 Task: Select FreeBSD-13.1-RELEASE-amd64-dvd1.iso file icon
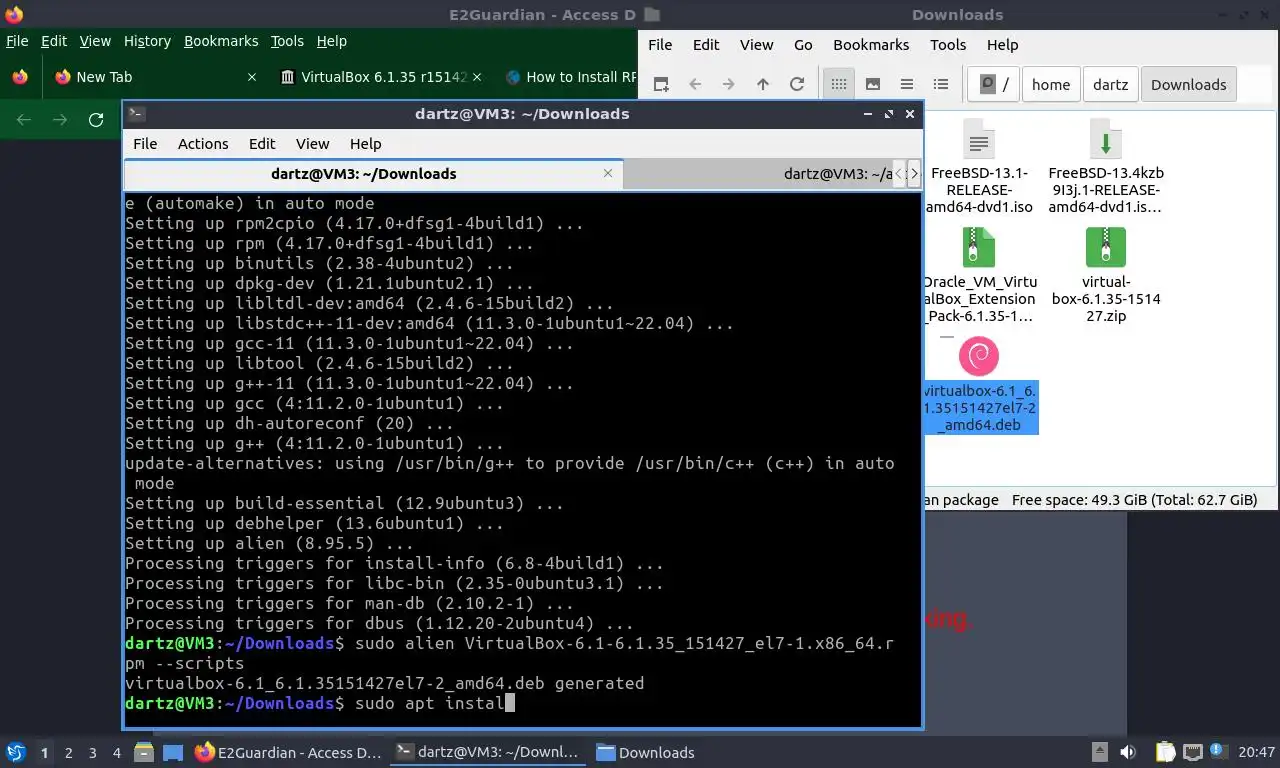click(979, 141)
